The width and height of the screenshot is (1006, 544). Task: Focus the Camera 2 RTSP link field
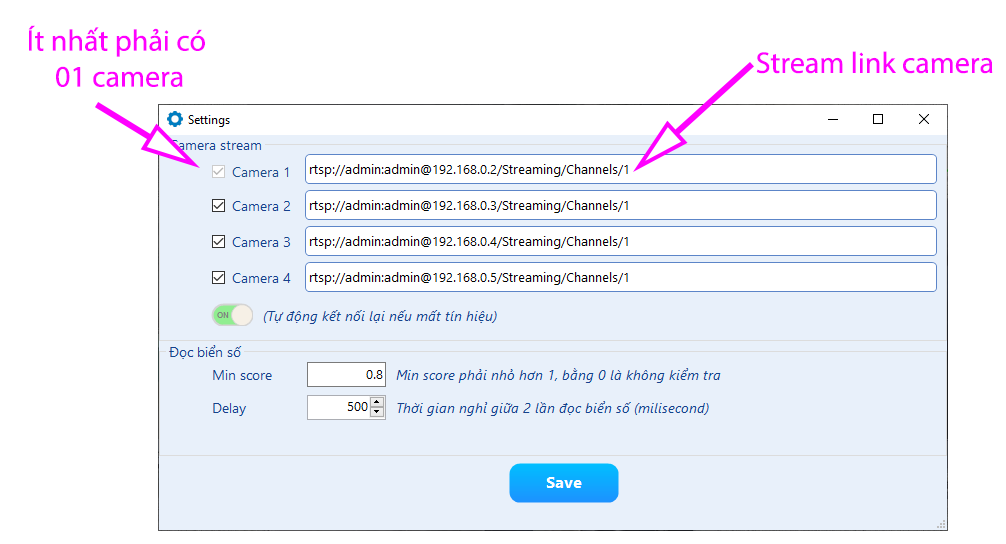coord(620,205)
